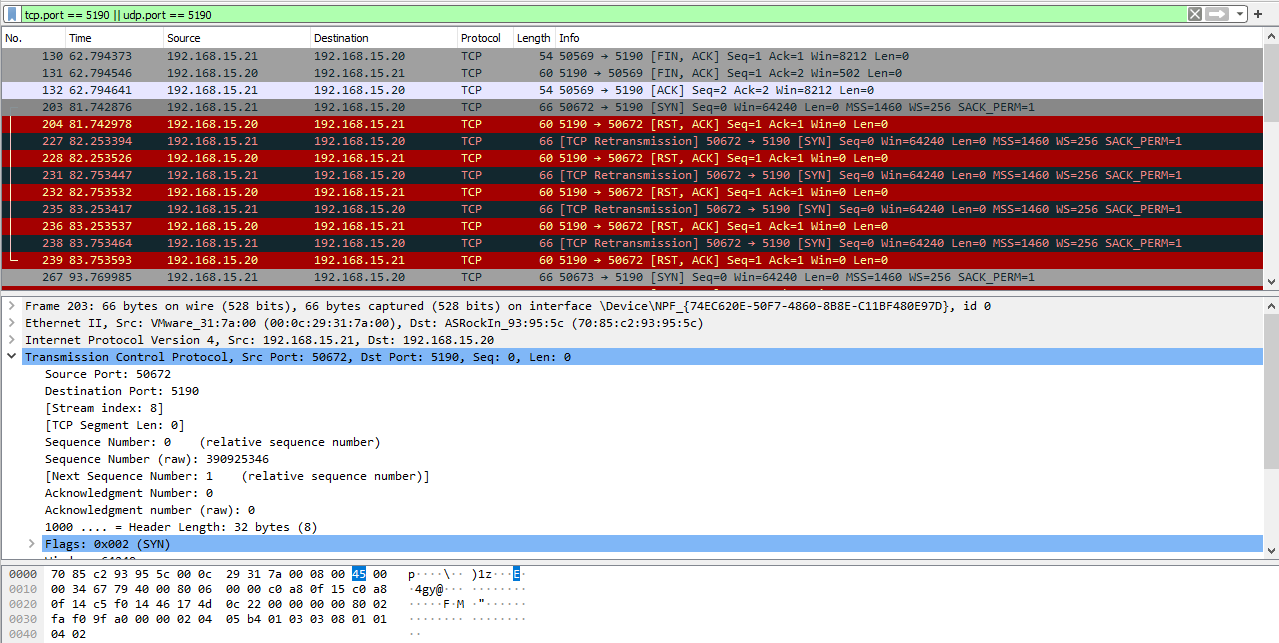This screenshot has width=1279, height=643.
Task: Expand the Flags: 0x002 (SYN) item
Action: (x=31, y=544)
